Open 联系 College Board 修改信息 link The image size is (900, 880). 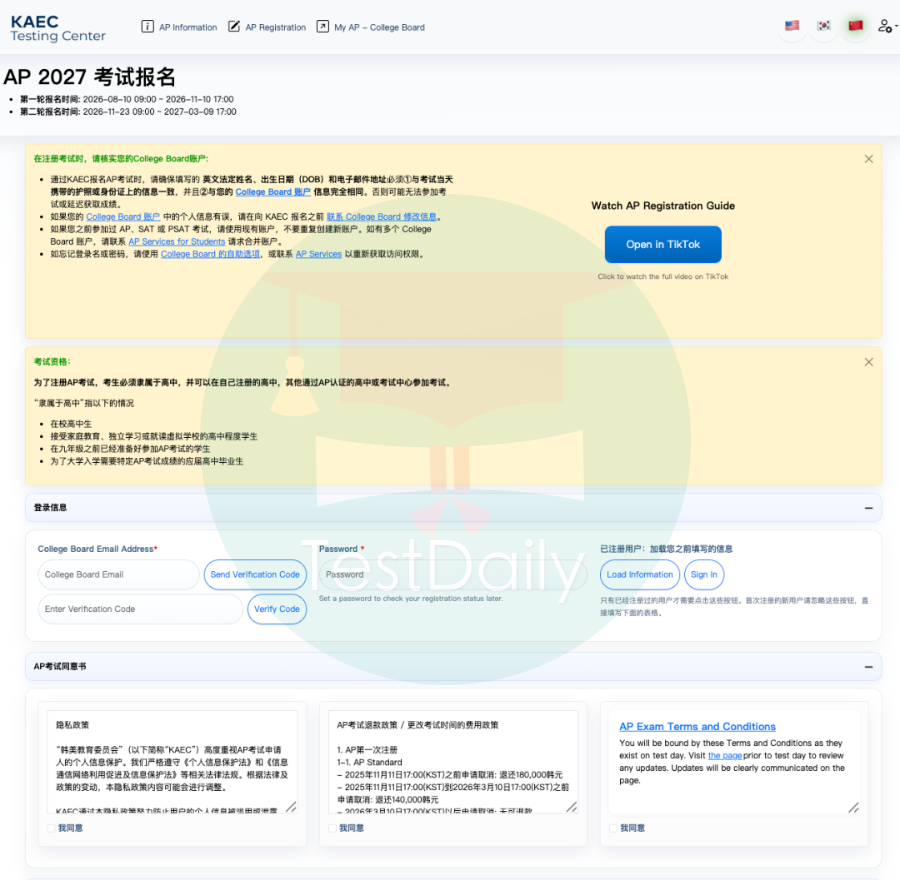point(381,216)
